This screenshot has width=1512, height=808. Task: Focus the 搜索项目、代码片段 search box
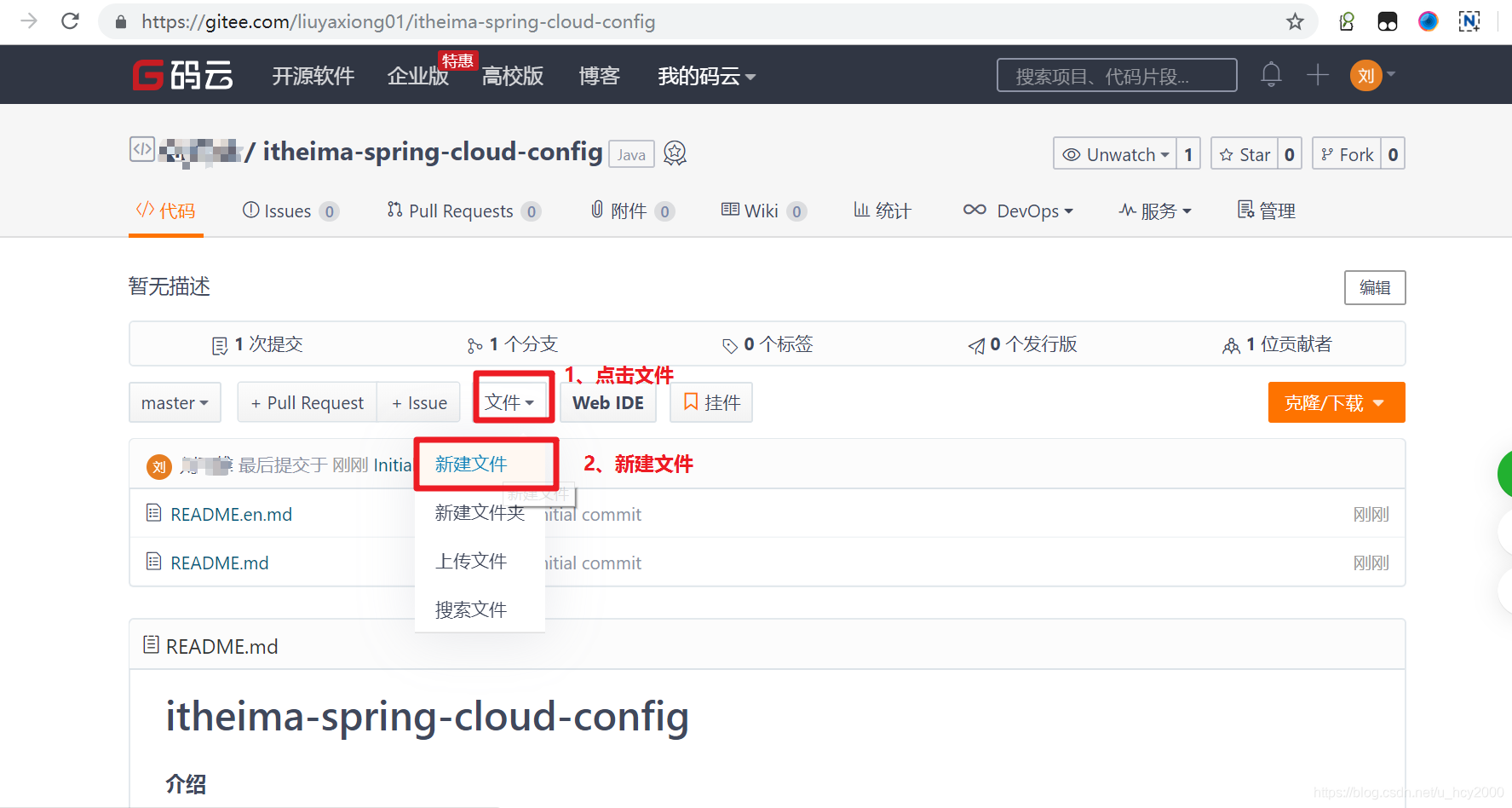[1117, 75]
